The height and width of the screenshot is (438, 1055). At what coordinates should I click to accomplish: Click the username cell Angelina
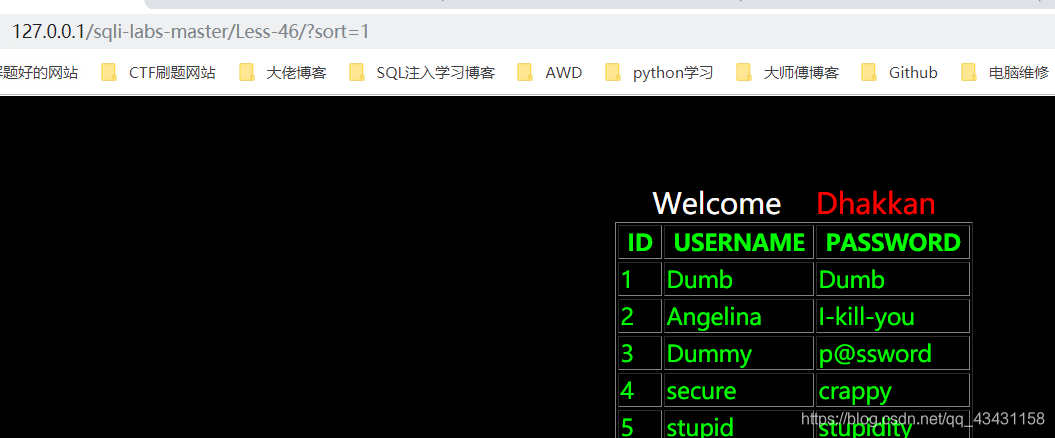(739, 316)
